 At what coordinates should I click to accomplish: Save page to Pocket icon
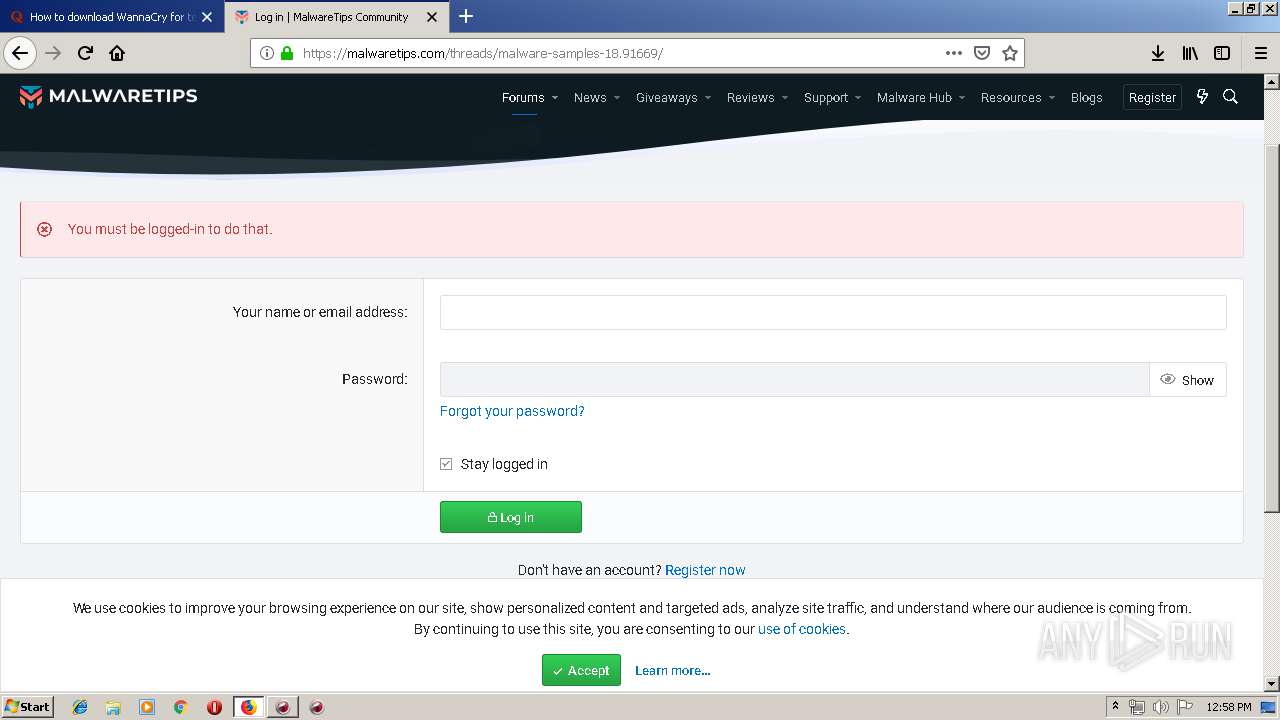pos(982,53)
